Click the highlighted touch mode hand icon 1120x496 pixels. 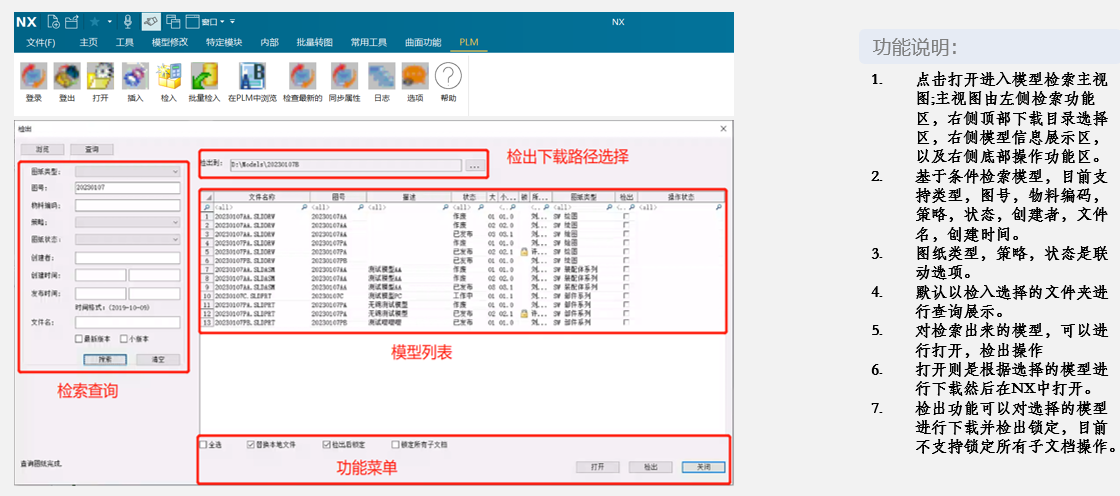tap(151, 21)
